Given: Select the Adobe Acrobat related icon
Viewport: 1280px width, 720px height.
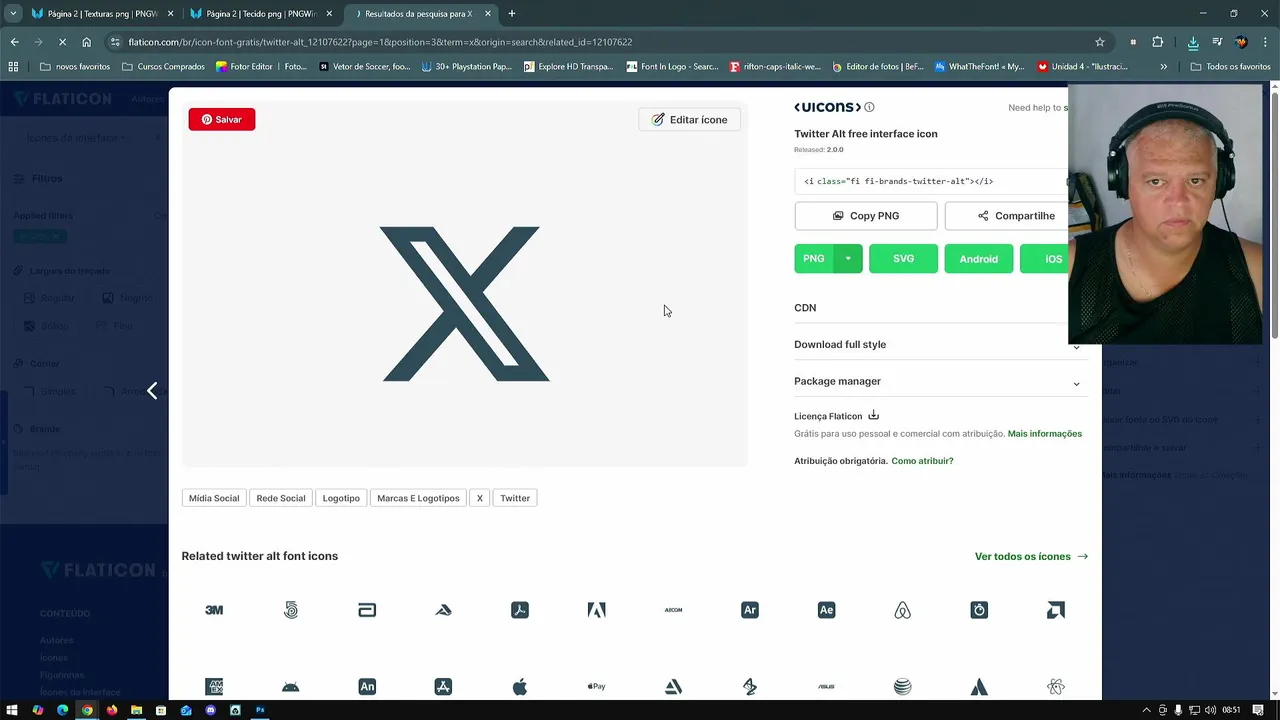Looking at the screenshot, I should point(520,610).
